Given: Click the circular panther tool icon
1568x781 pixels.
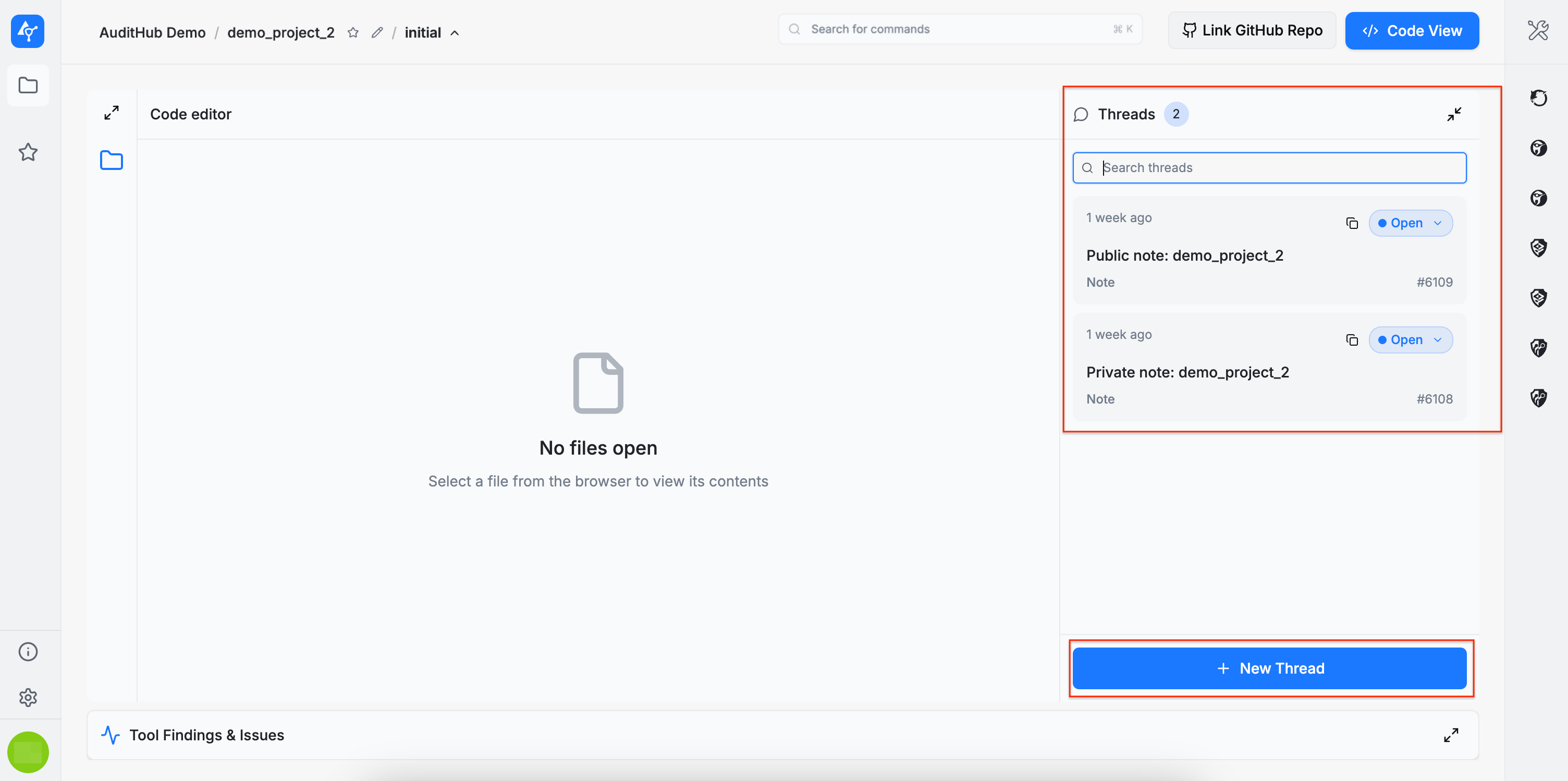Looking at the screenshot, I should (1538, 98).
